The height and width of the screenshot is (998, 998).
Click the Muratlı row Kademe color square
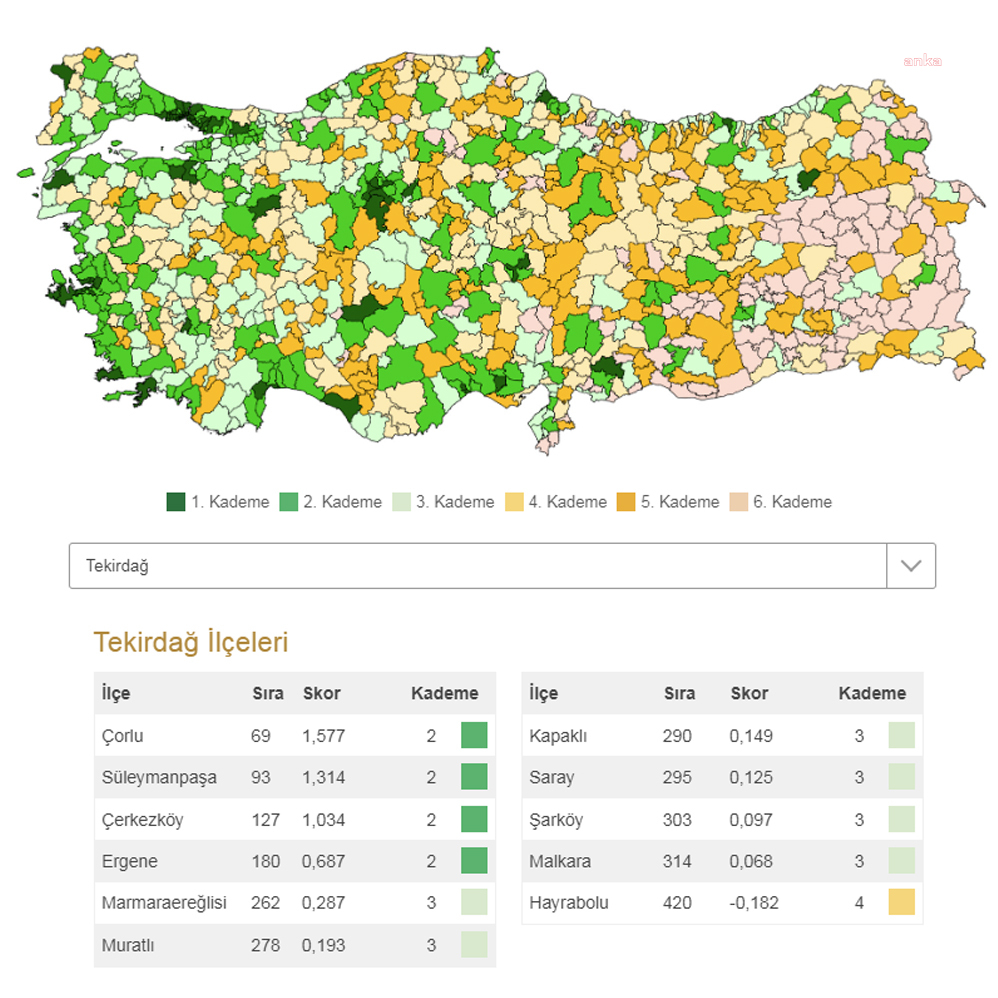(x=474, y=945)
